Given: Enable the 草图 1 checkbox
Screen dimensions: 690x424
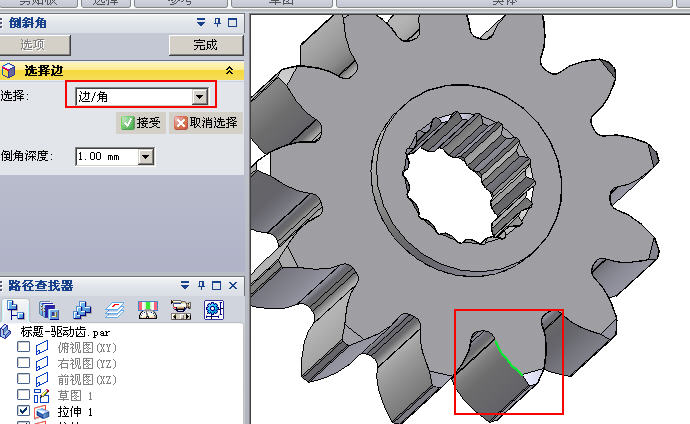Looking at the screenshot, I should pos(23,395).
